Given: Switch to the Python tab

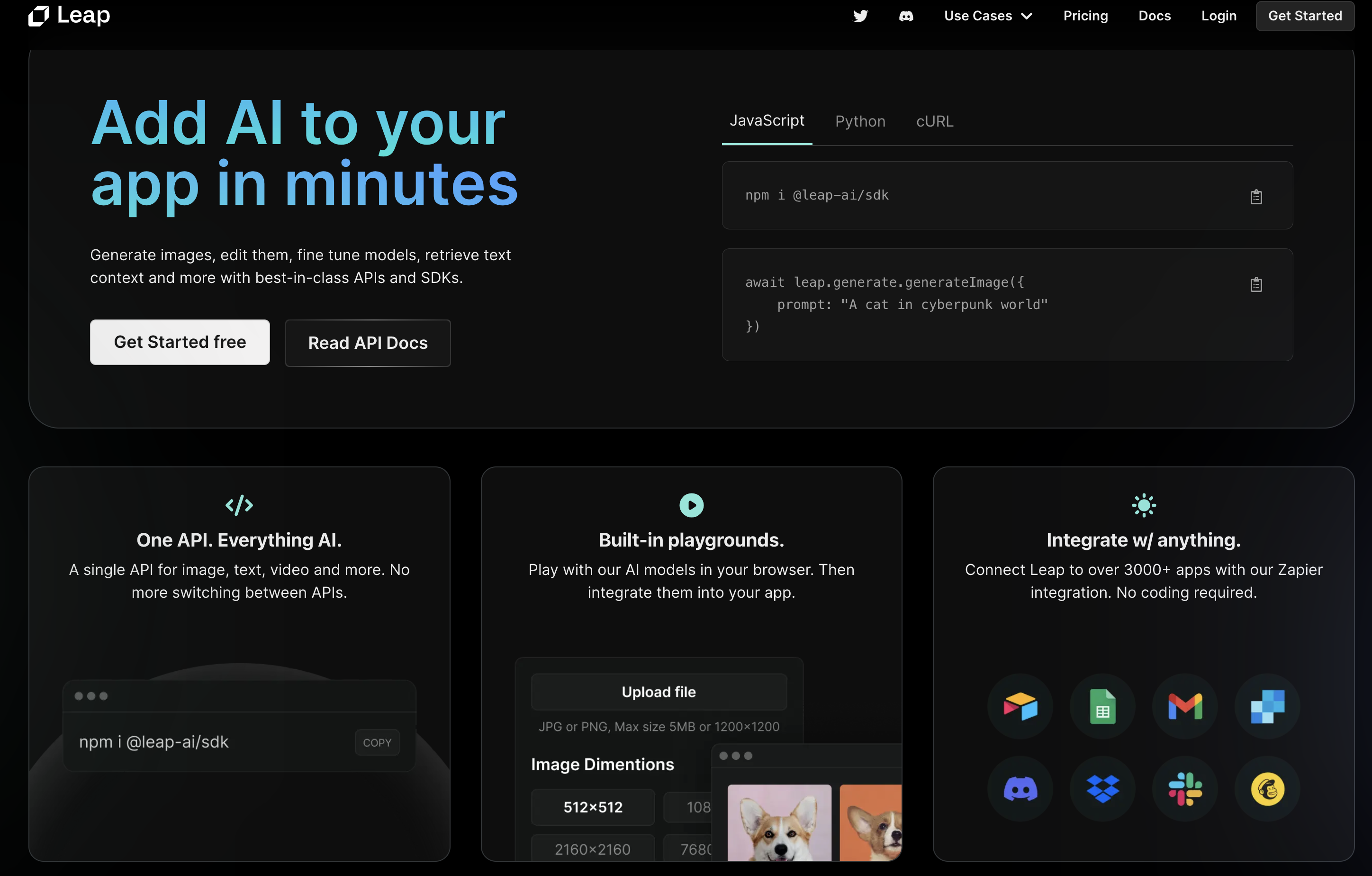Looking at the screenshot, I should point(861,119).
